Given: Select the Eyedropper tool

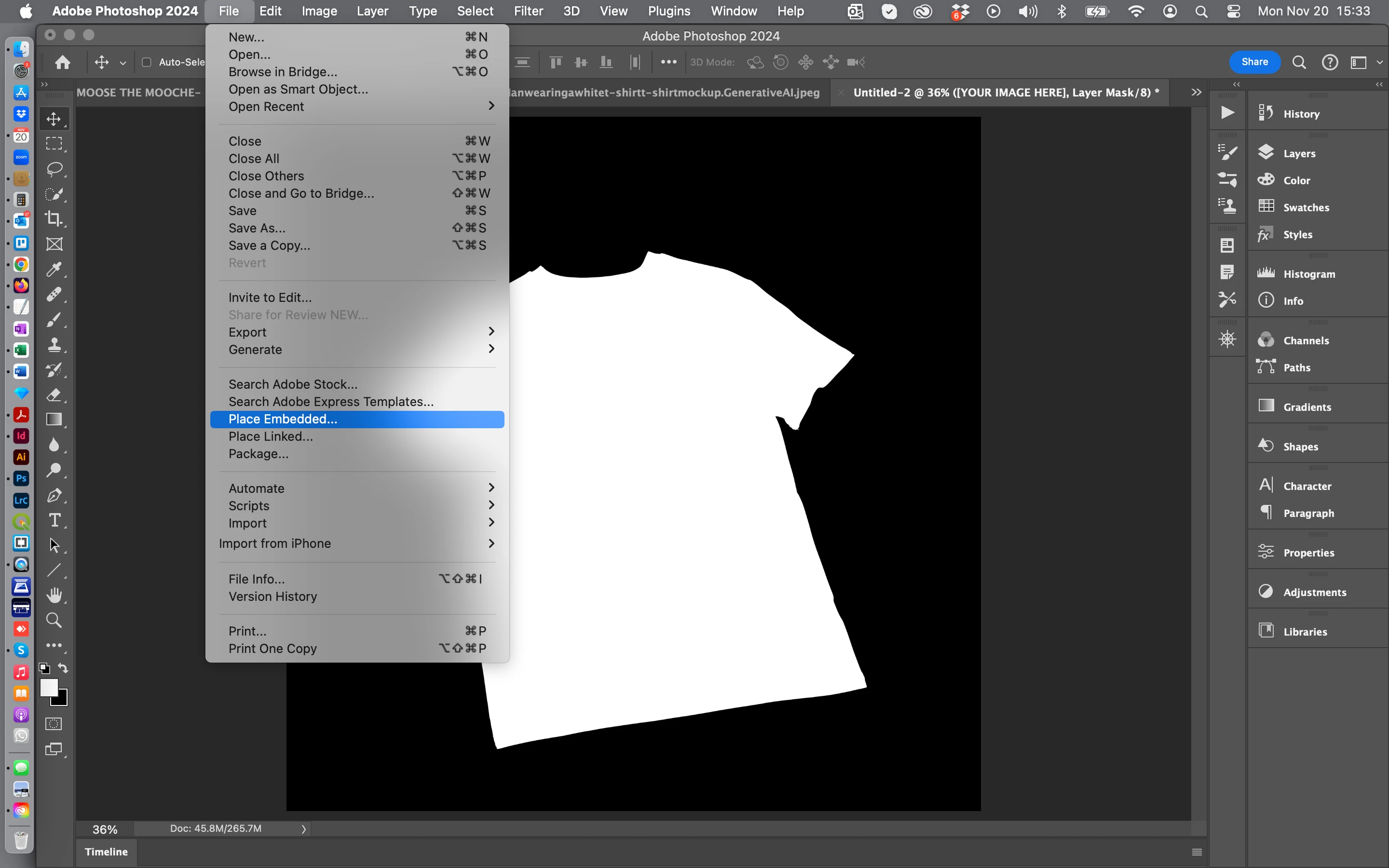Looking at the screenshot, I should point(54,269).
